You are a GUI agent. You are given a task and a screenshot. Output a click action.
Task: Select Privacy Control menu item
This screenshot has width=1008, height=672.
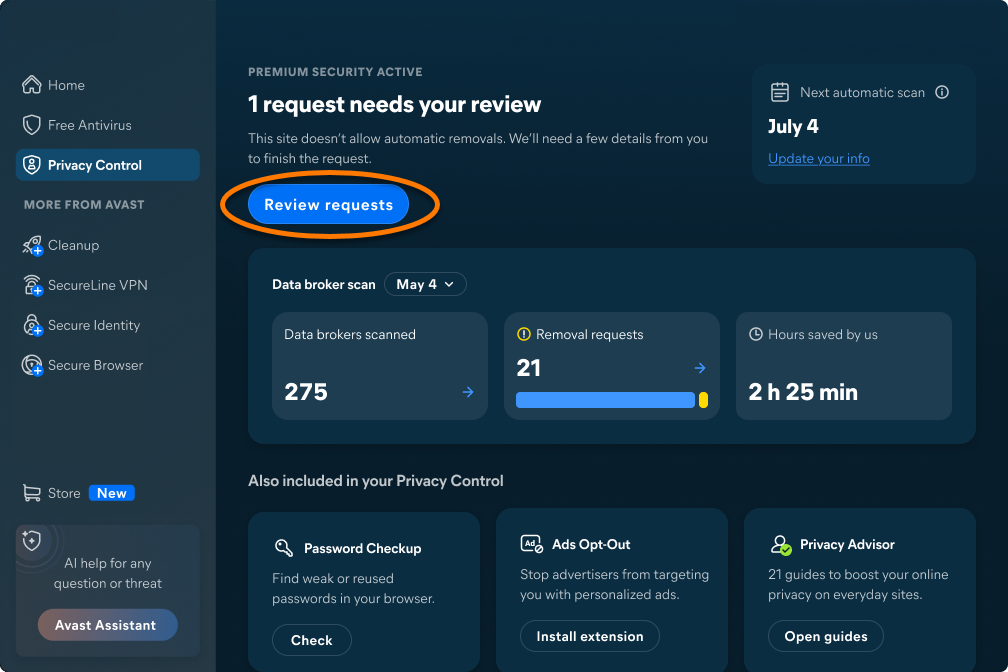coord(107,165)
